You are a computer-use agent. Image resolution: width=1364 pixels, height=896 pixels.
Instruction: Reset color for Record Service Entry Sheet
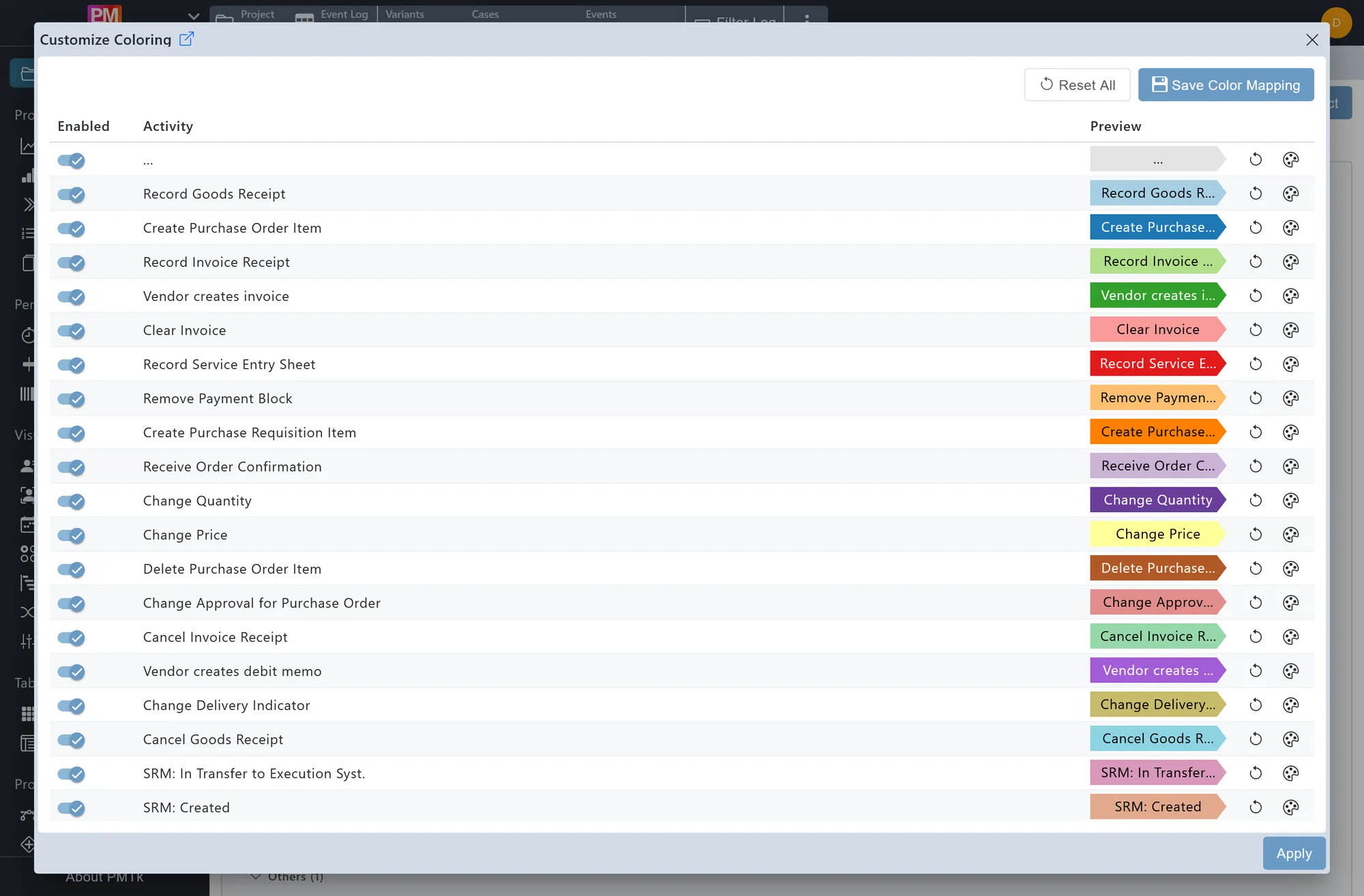pos(1256,364)
